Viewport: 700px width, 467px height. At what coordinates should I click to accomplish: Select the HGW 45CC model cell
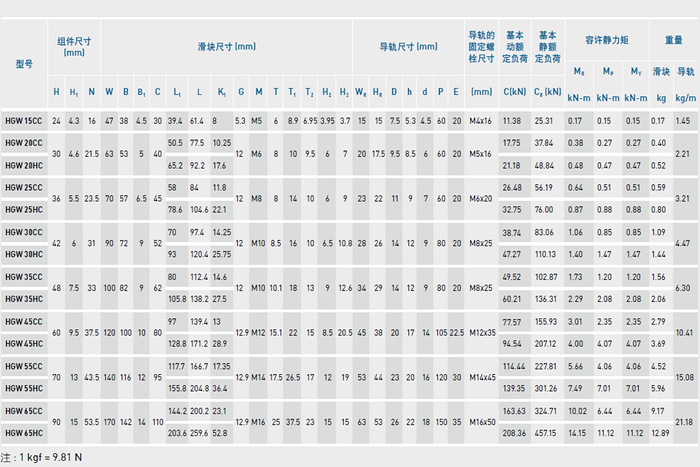point(24,321)
